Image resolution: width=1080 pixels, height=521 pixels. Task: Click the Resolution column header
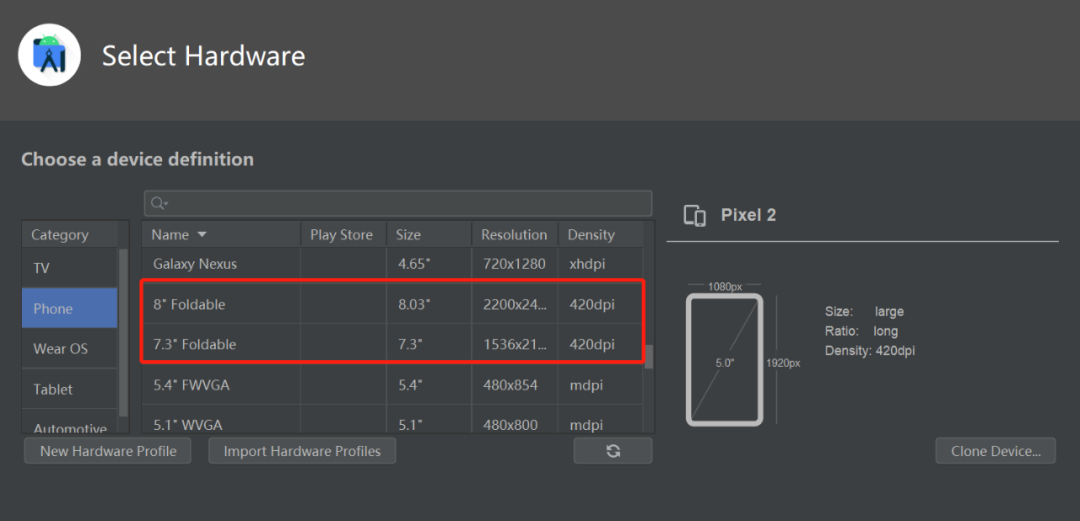pyautogui.click(x=514, y=235)
